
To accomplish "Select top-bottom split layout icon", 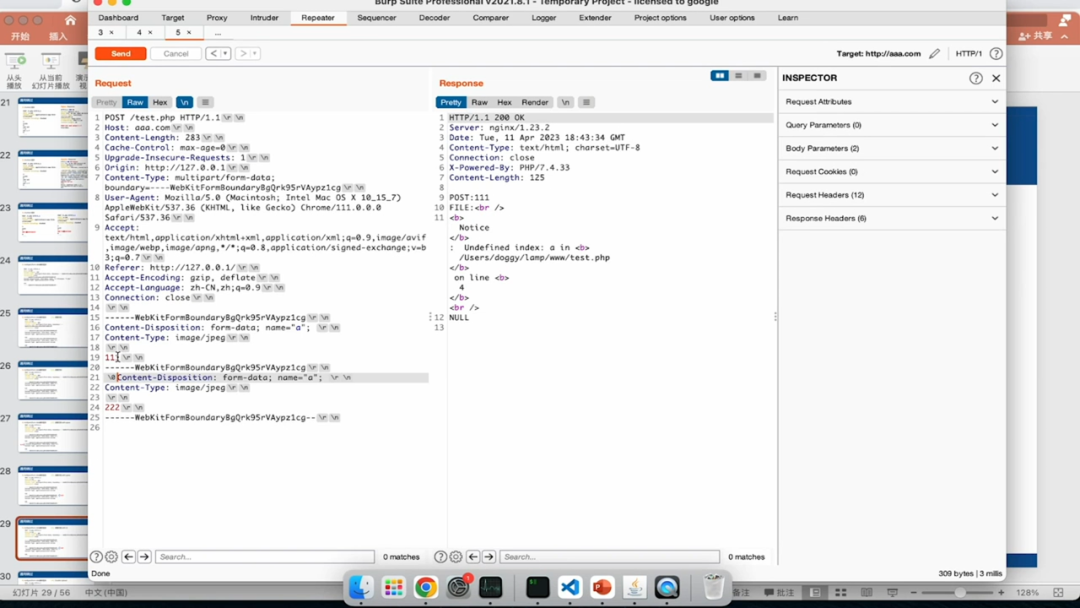I will click(738, 76).
